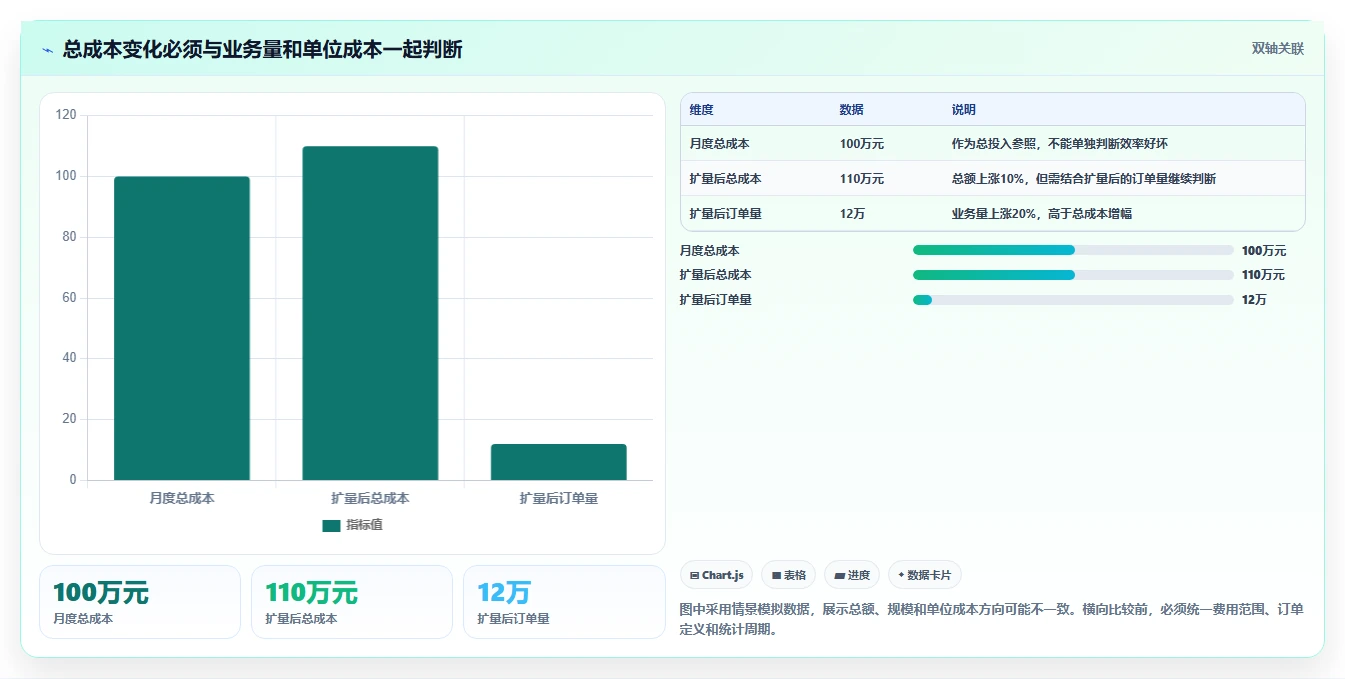Screen dimensions: 1345x679
Task: Click the 扩量后总成本 progress bar
Action: click(x=1073, y=275)
